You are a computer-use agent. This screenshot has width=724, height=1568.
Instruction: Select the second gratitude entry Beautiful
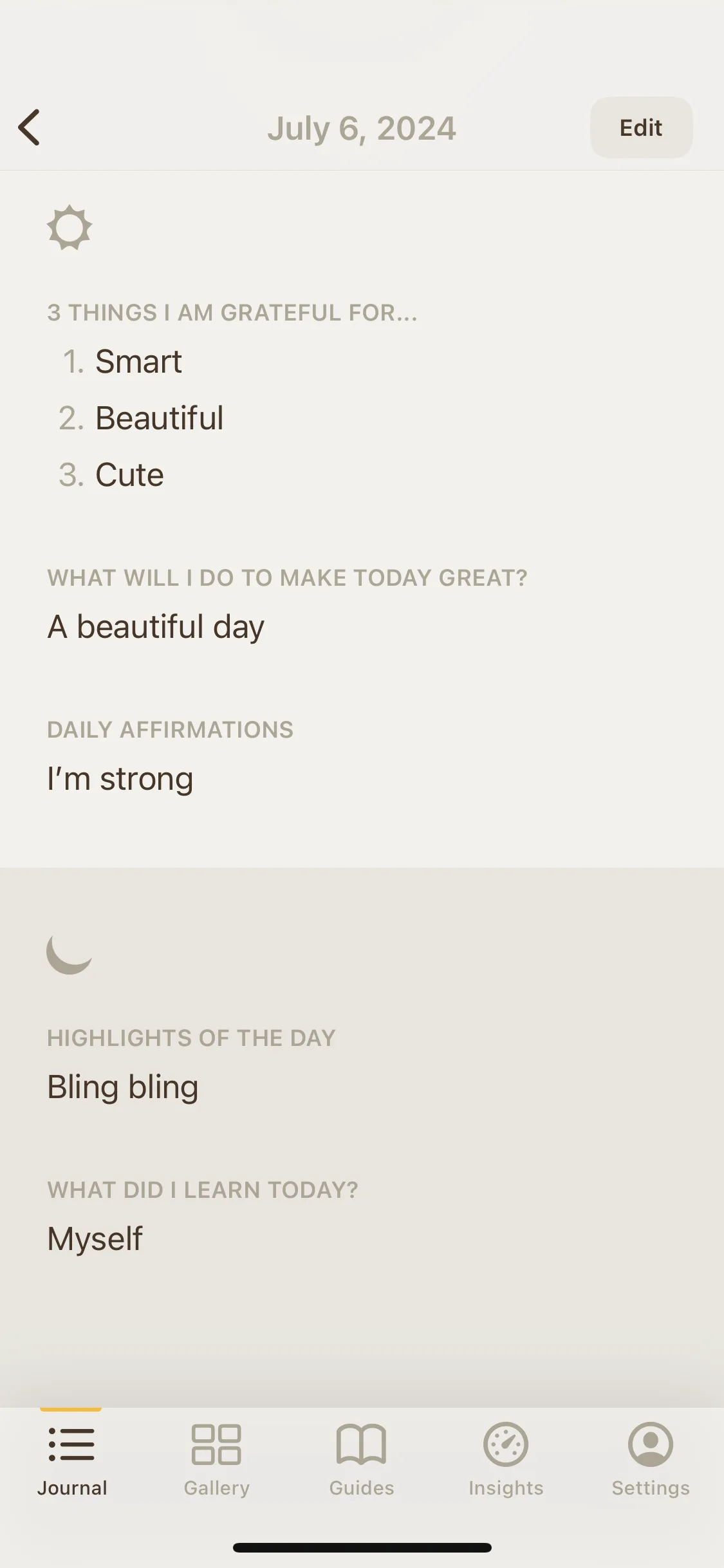point(160,418)
